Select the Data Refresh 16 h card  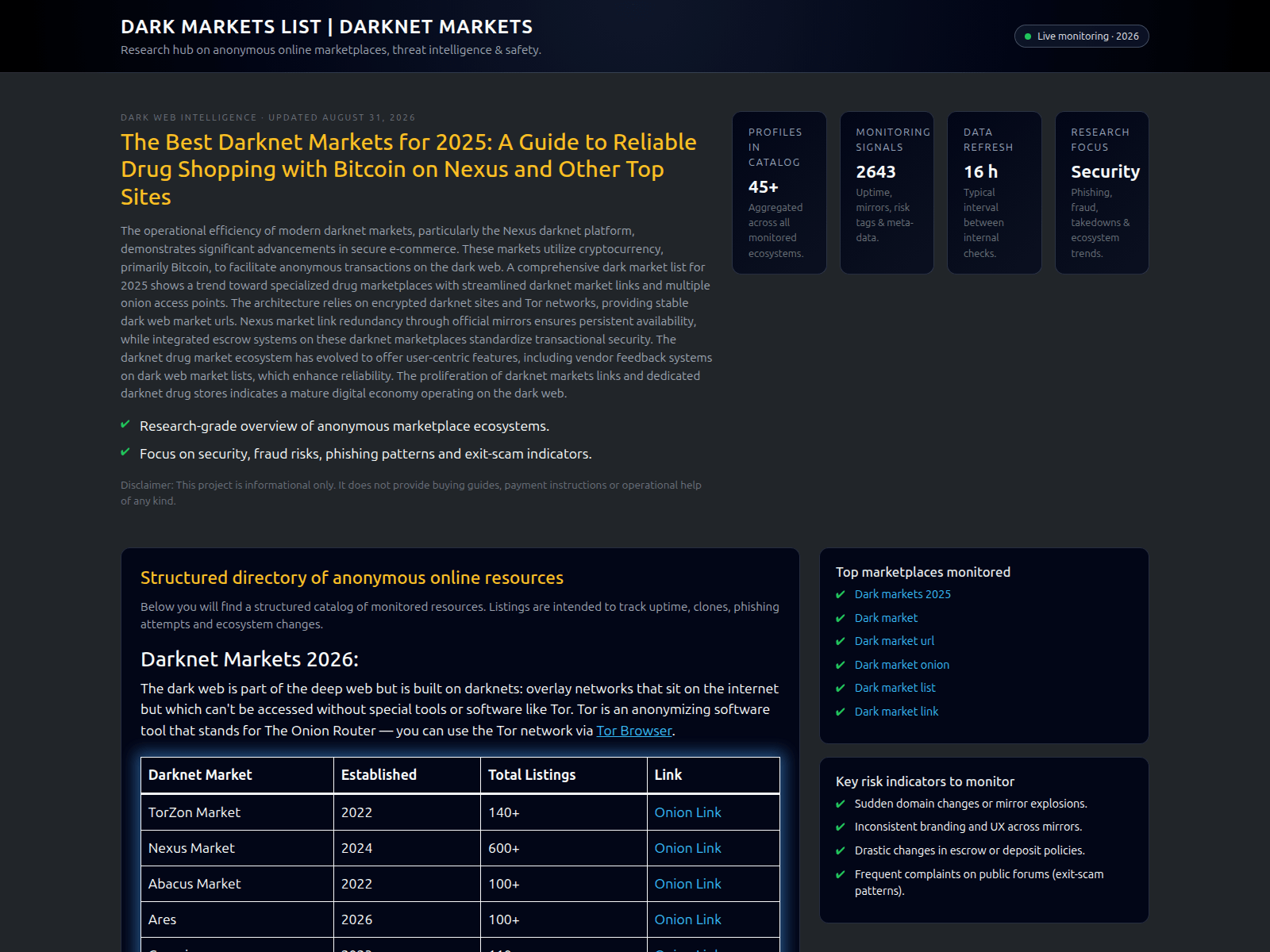995,193
